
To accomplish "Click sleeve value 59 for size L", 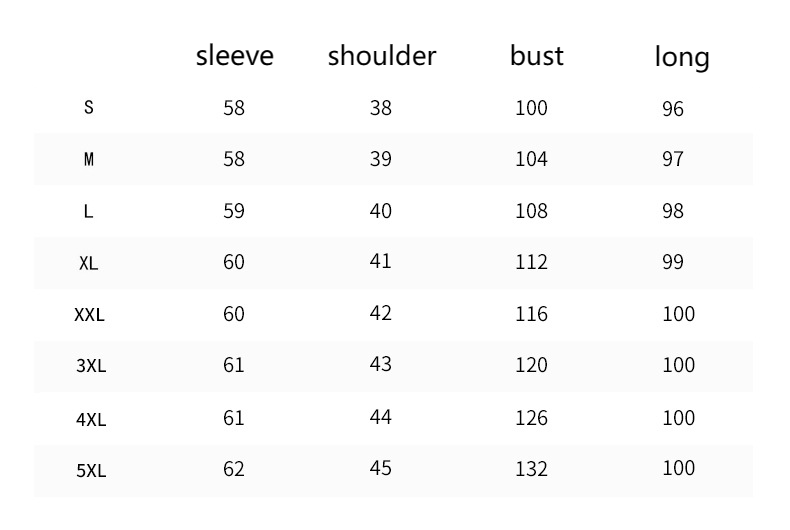I will (x=233, y=211).
